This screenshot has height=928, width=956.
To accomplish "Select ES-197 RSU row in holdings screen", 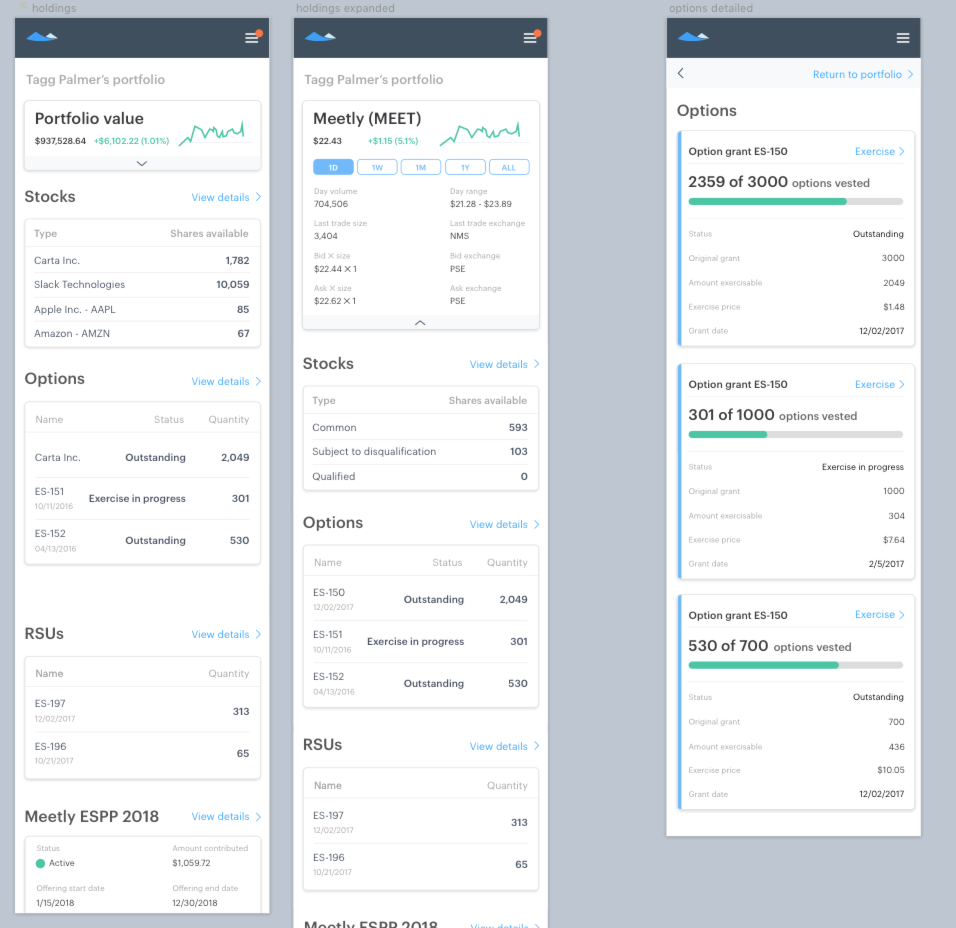I will 142,711.
